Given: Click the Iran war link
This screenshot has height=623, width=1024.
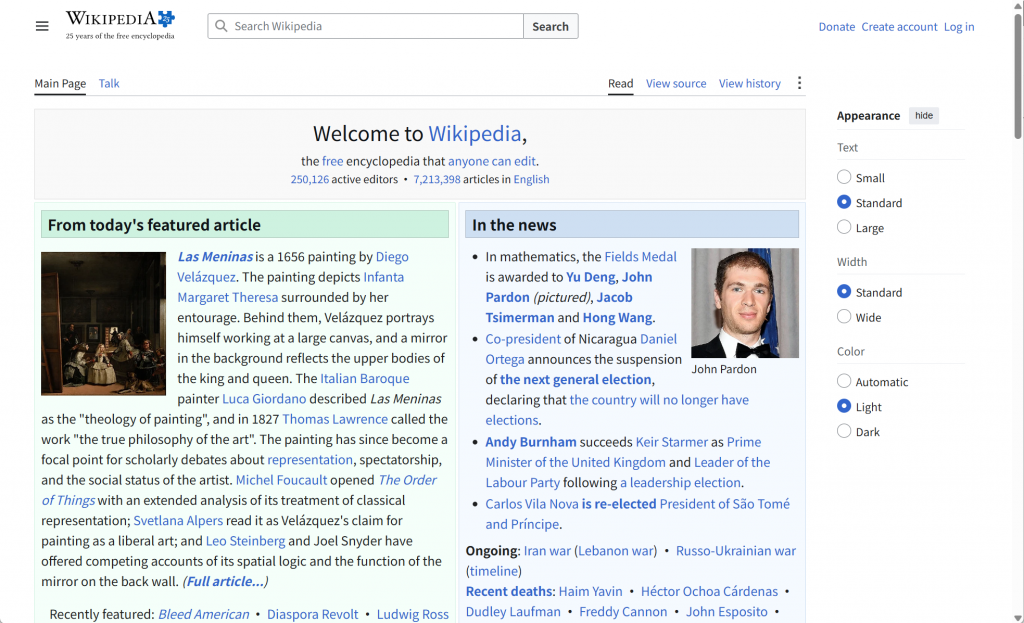Looking at the screenshot, I should 547,551.
